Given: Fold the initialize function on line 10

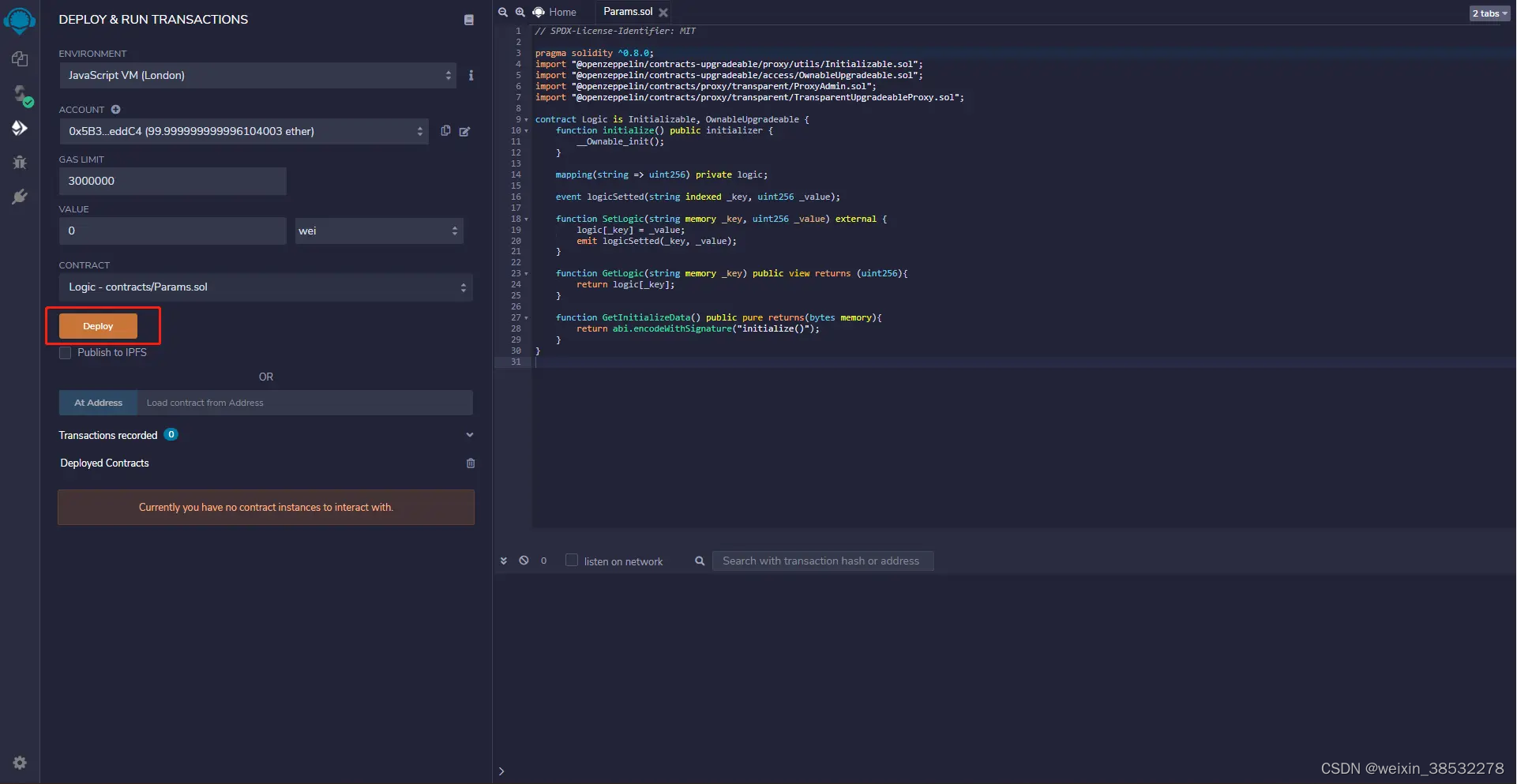Looking at the screenshot, I should (527, 131).
